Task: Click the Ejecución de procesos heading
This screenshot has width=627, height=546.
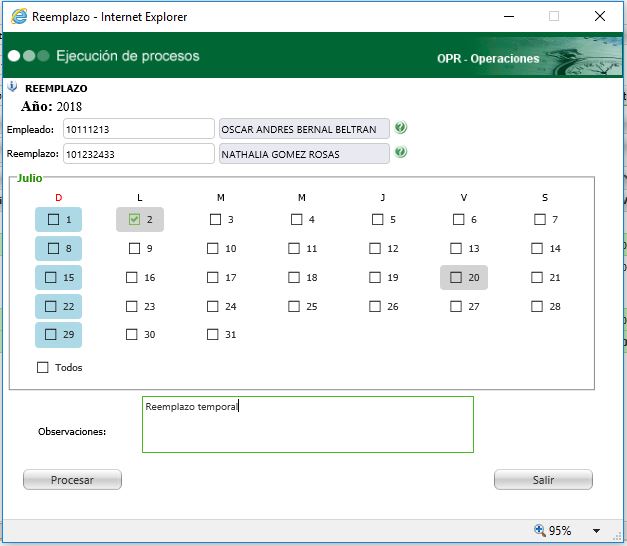Action: pos(128,56)
